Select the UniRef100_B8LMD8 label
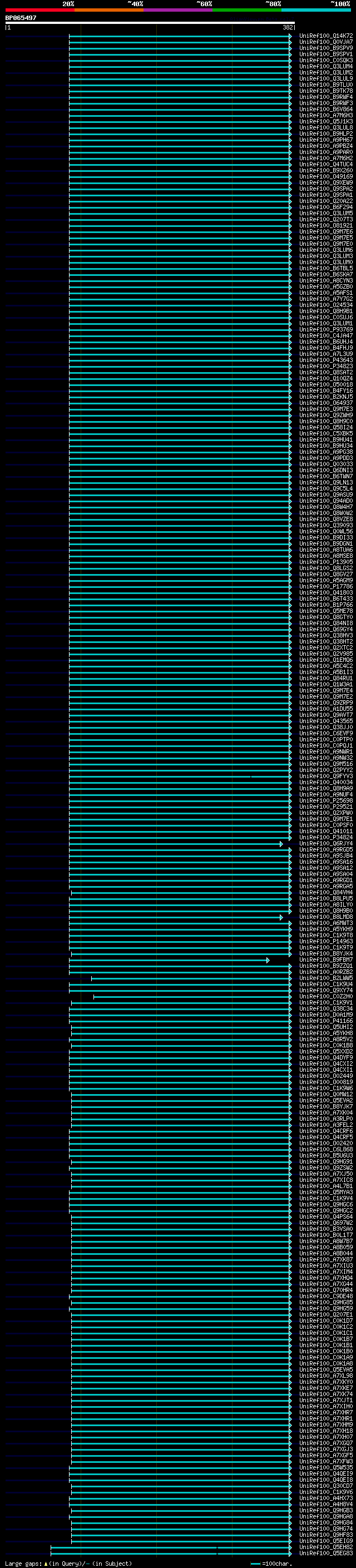The image size is (356, 1568). click(x=326, y=917)
